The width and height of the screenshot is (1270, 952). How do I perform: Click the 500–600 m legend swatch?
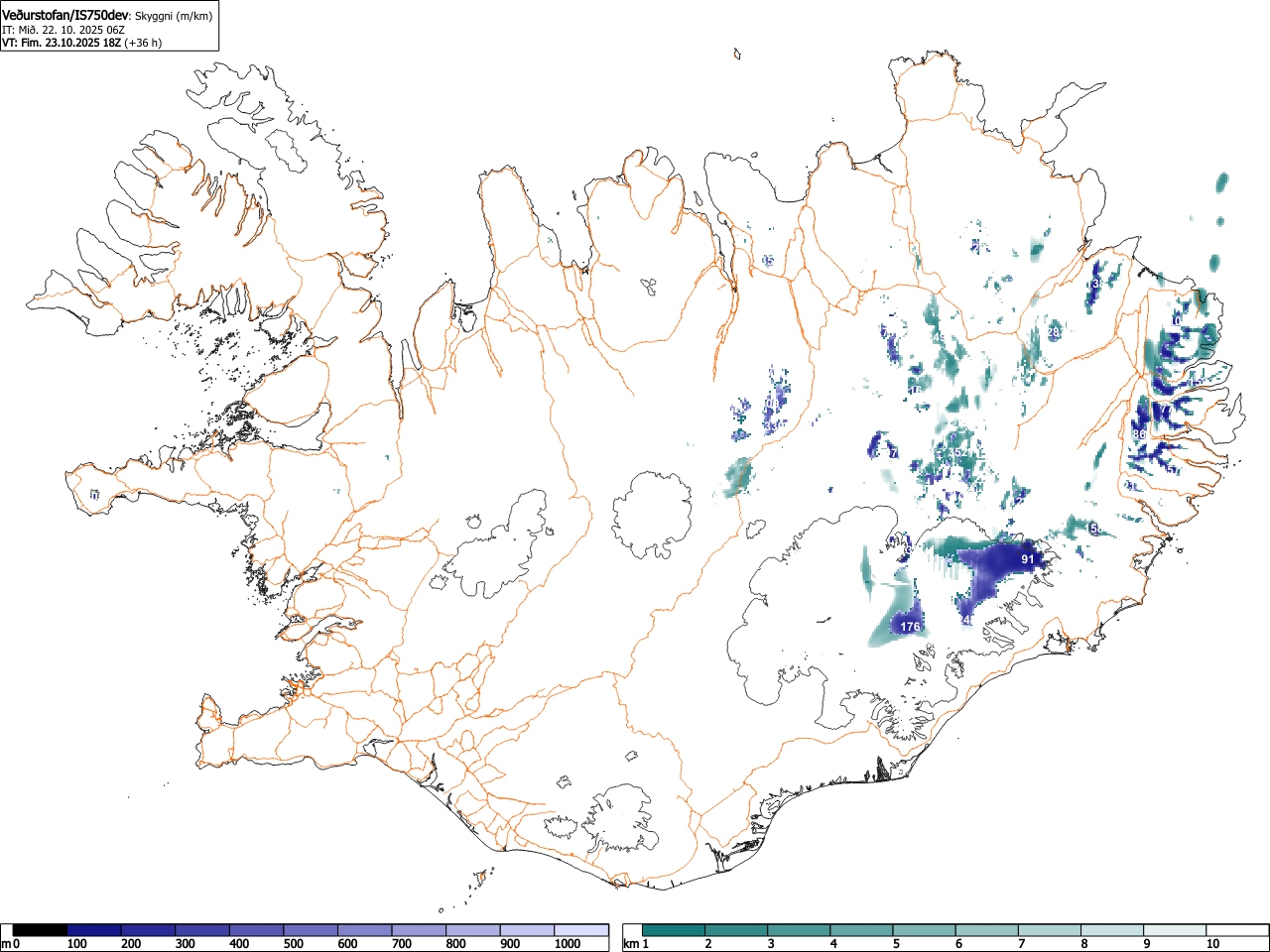click(x=310, y=930)
